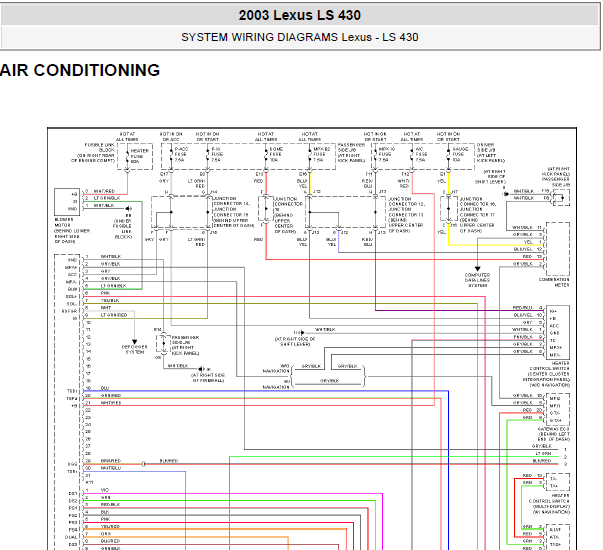
Task: Click 'JUNCTION CONNECTOR 14' label text
Action: tap(231, 201)
